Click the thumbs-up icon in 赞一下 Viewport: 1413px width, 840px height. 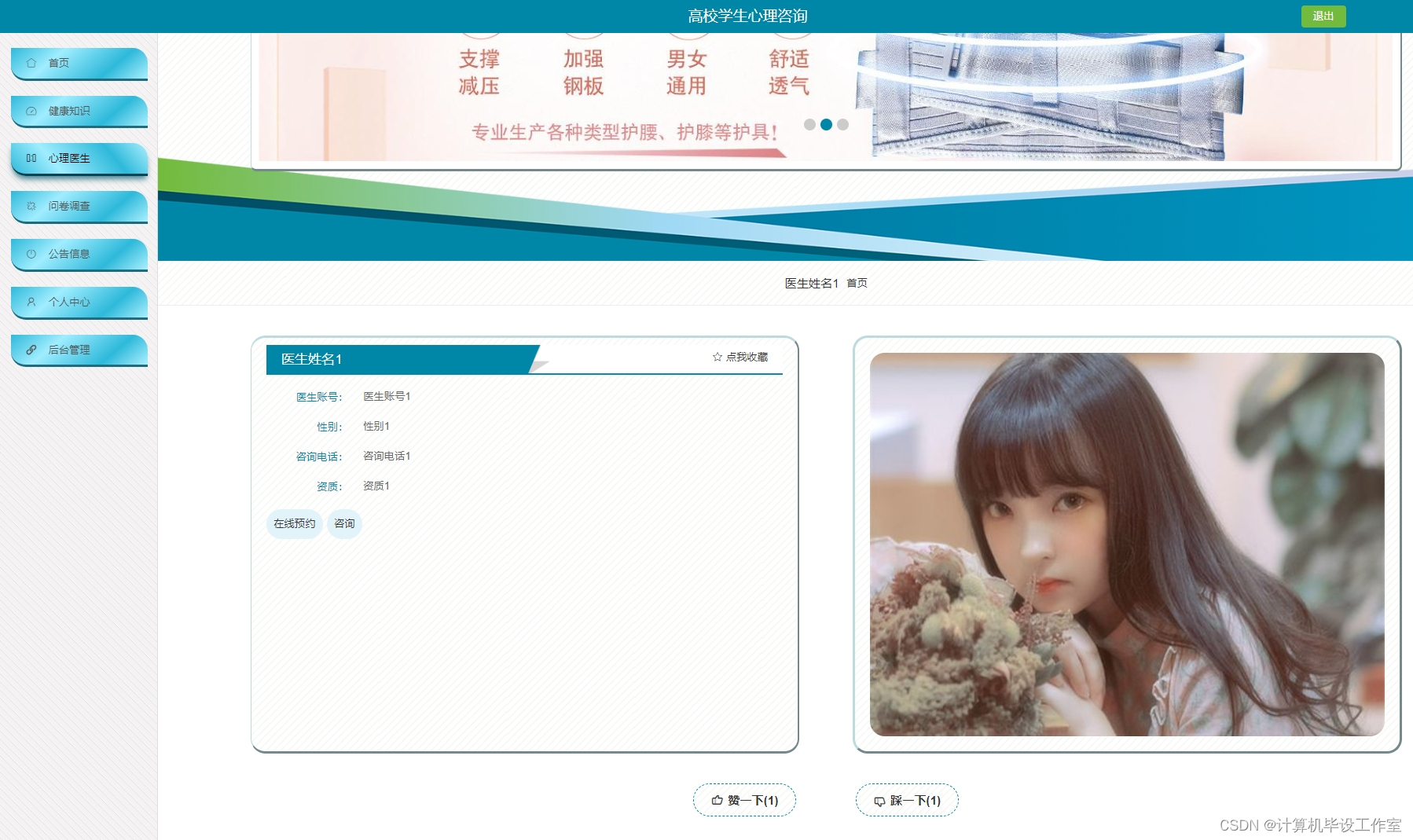coord(717,800)
